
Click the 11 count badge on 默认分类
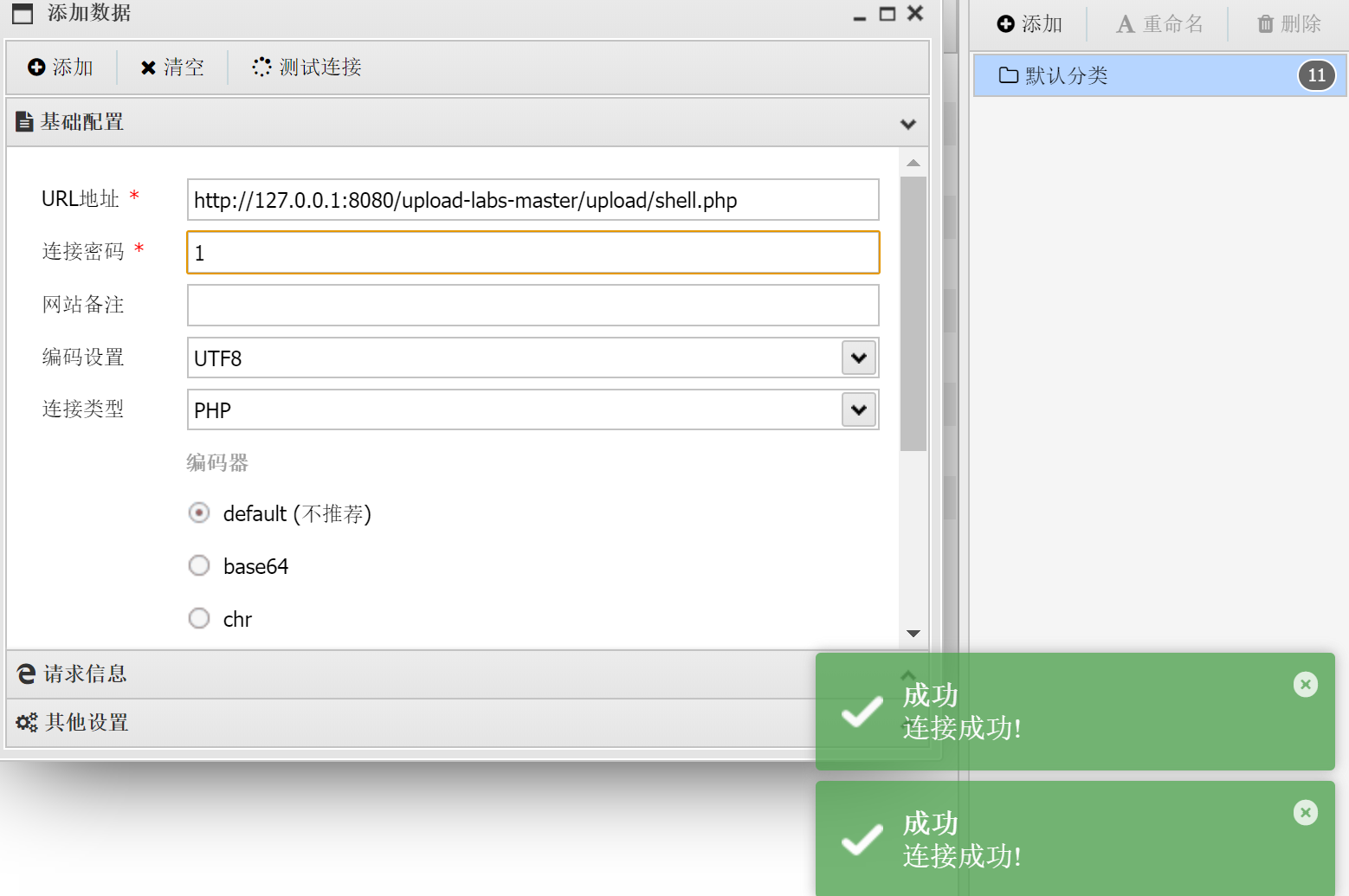[x=1317, y=75]
